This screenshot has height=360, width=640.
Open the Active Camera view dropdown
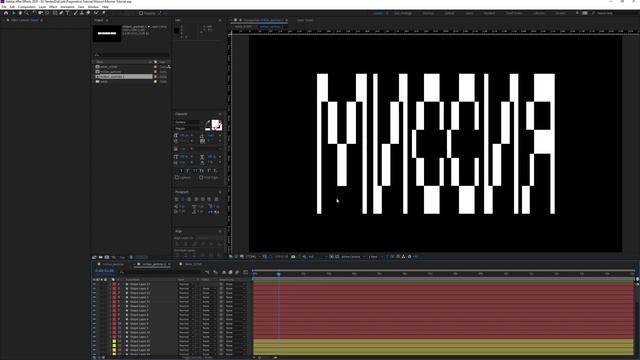[x=352, y=257]
